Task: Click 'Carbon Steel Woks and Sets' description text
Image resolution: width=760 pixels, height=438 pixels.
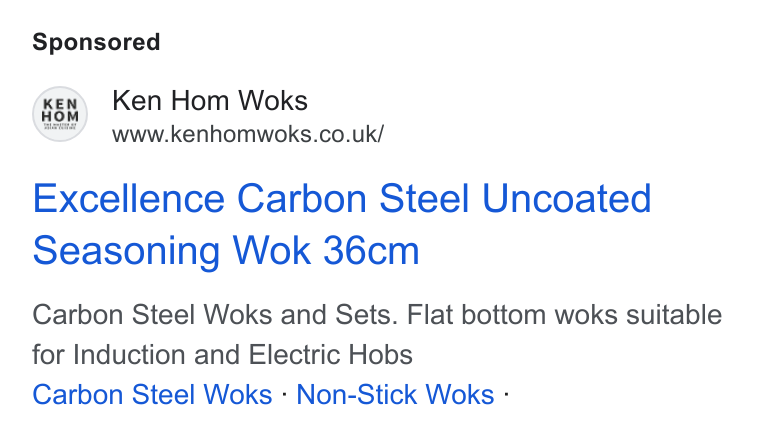Action: tap(215, 315)
